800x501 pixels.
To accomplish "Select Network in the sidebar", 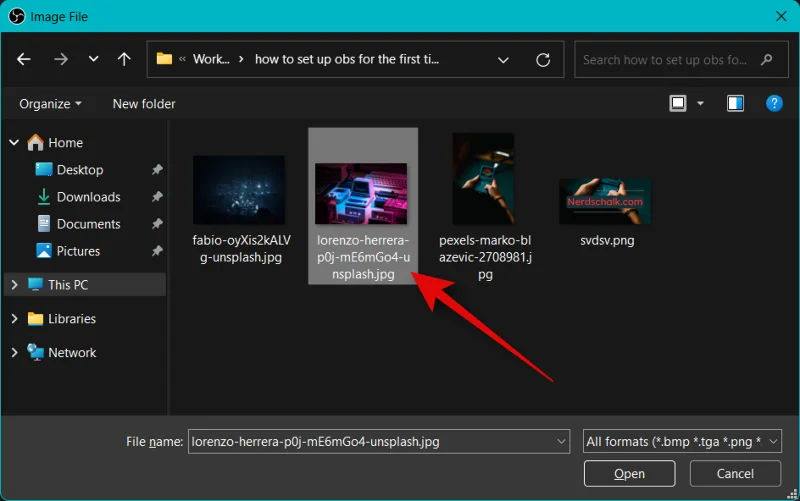I will click(x=71, y=353).
